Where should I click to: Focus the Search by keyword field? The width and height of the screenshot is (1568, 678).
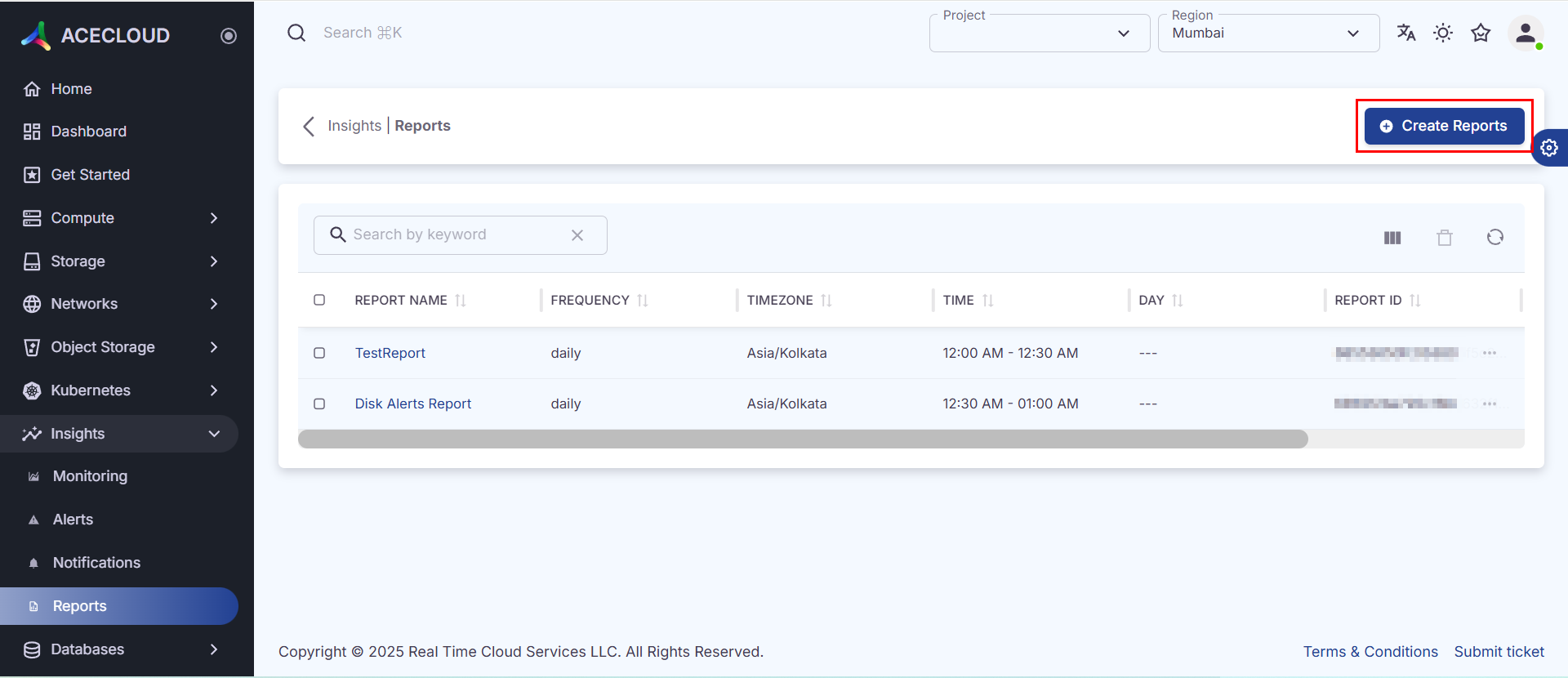point(457,235)
